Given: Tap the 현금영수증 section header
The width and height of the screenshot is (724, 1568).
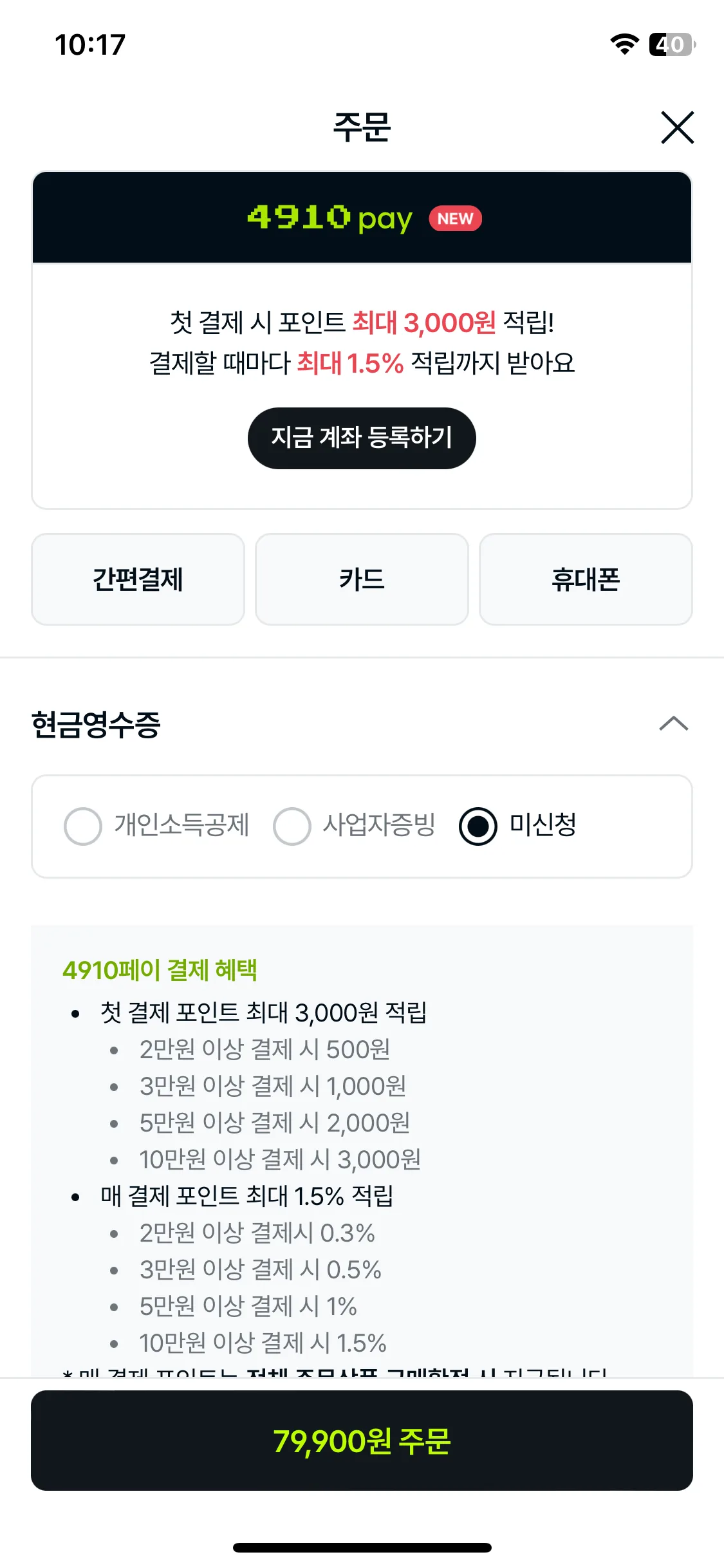Looking at the screenshot, I should tap(96, 724).
